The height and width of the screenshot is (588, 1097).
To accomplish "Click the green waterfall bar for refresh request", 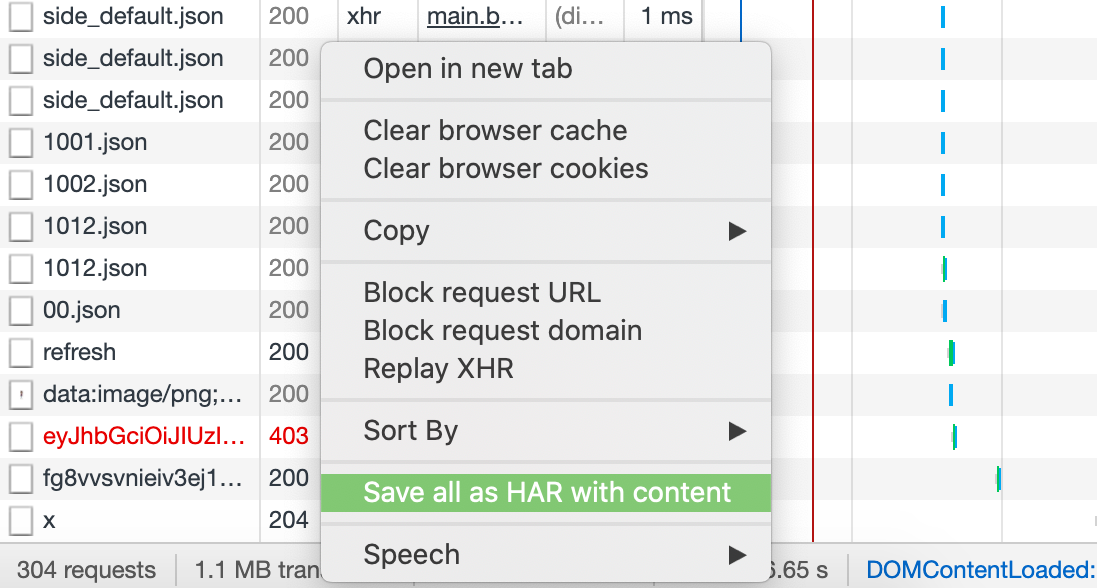I will point(948,352).
